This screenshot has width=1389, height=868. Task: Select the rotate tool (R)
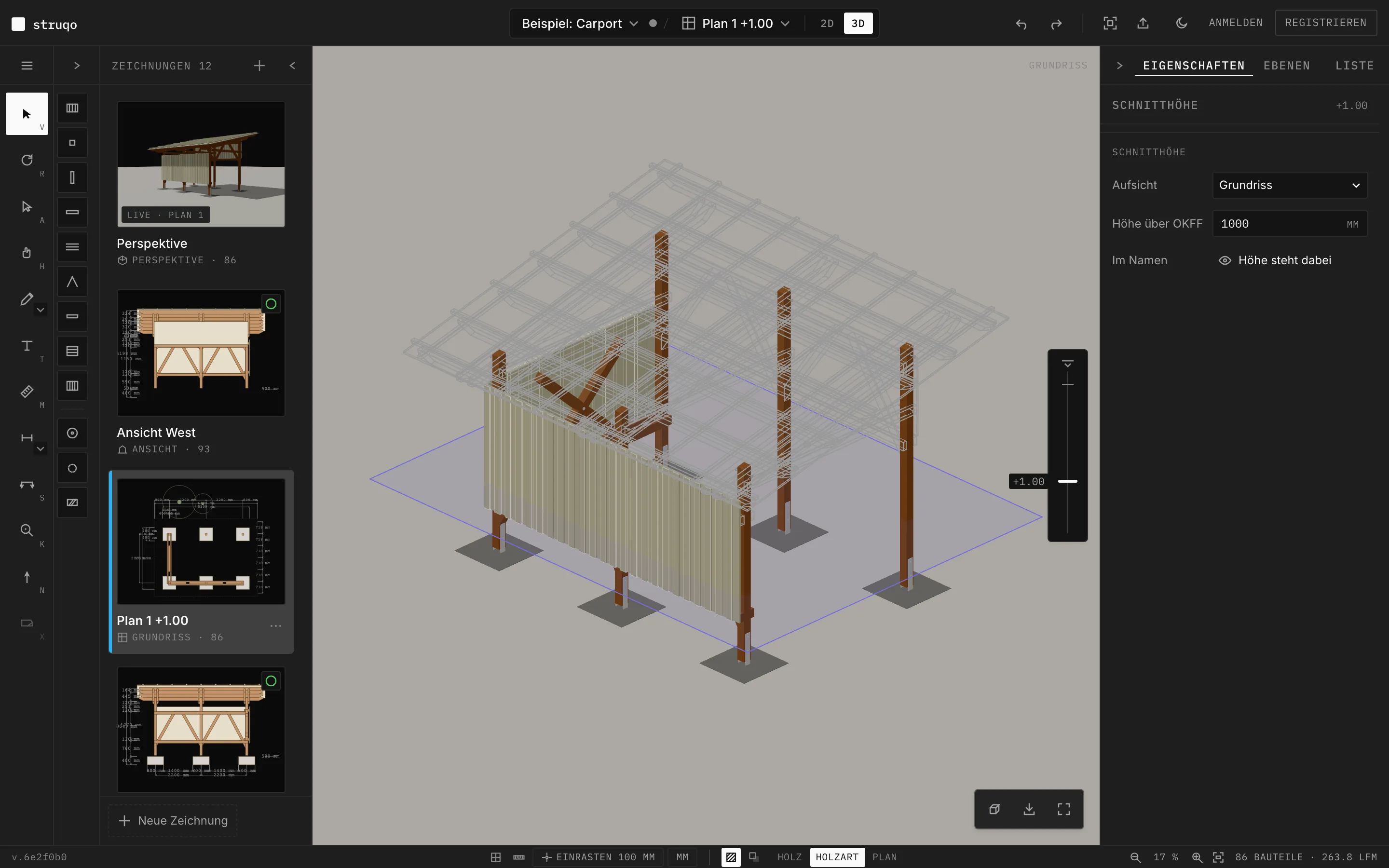pyautogui.click(x=27, y=160)
